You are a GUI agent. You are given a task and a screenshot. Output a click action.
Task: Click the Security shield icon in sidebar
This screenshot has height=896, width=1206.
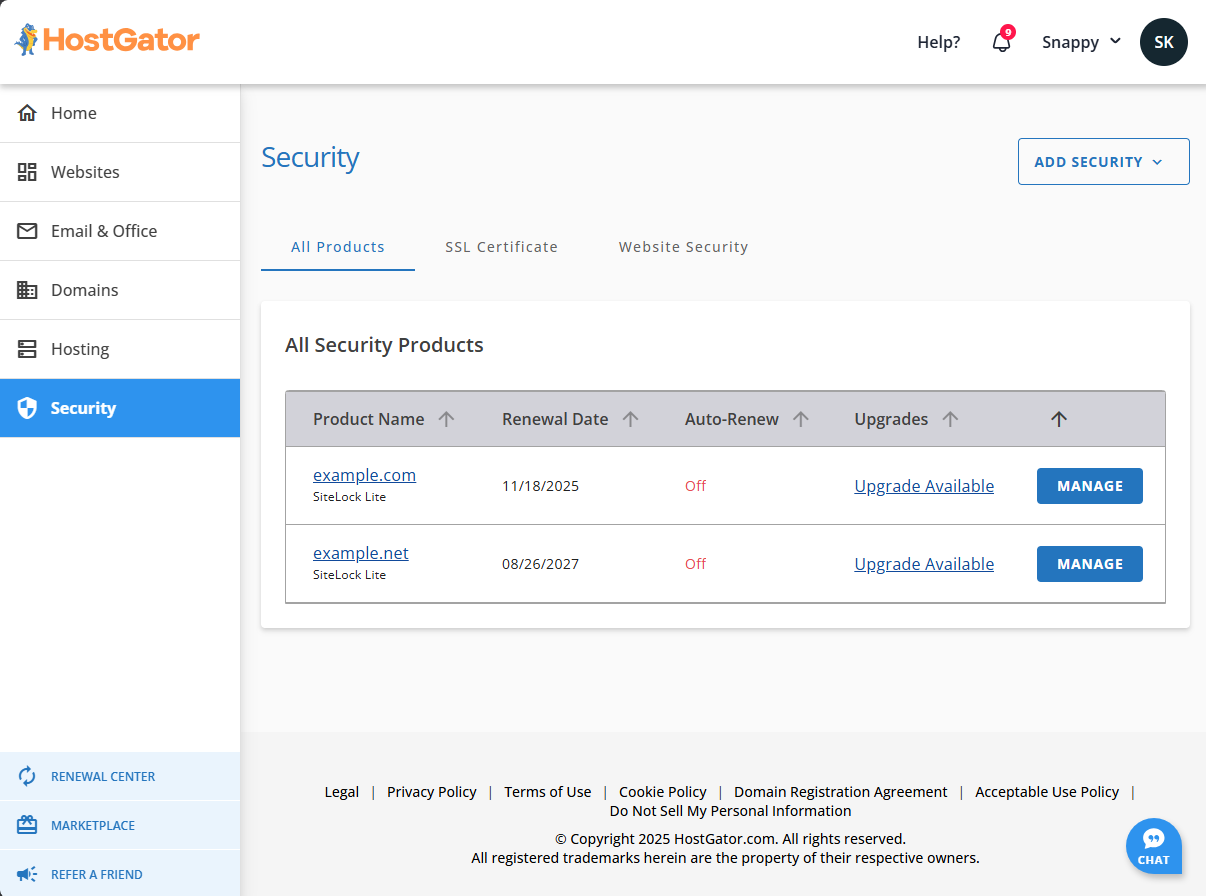click(x=27, y=408)
